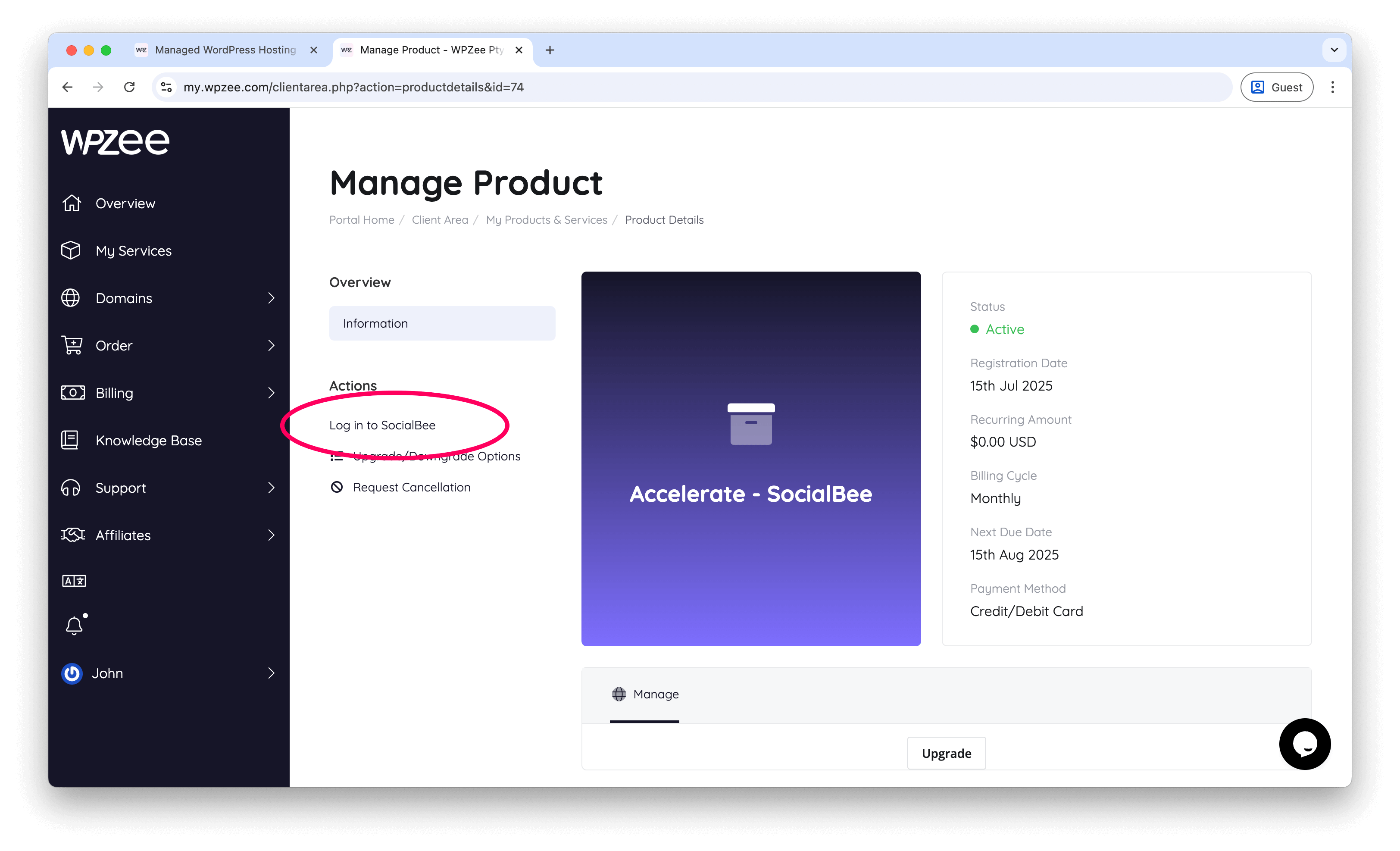Click the 'Monthly' billing cycle value
The width and height of the screenshot is (1400, 851).
995,498
